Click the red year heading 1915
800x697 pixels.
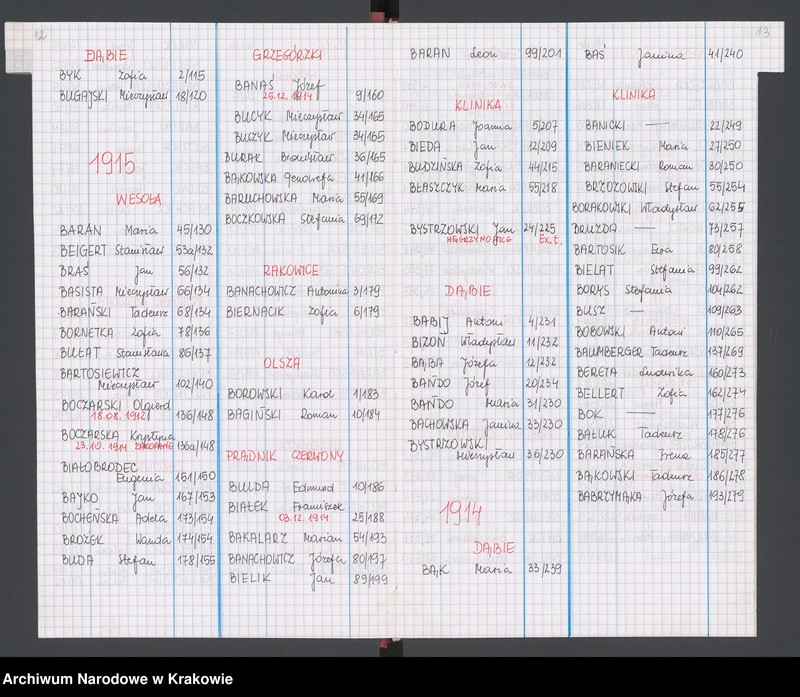112,164
